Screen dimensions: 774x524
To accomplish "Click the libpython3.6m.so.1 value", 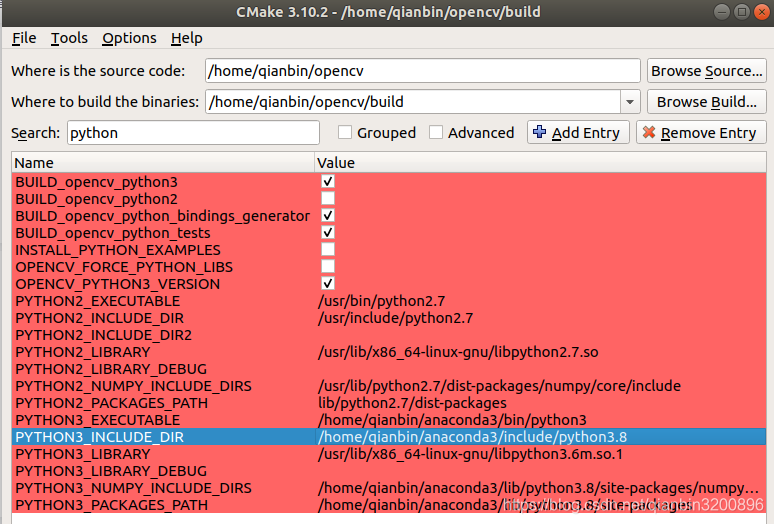I will point(470,454).
